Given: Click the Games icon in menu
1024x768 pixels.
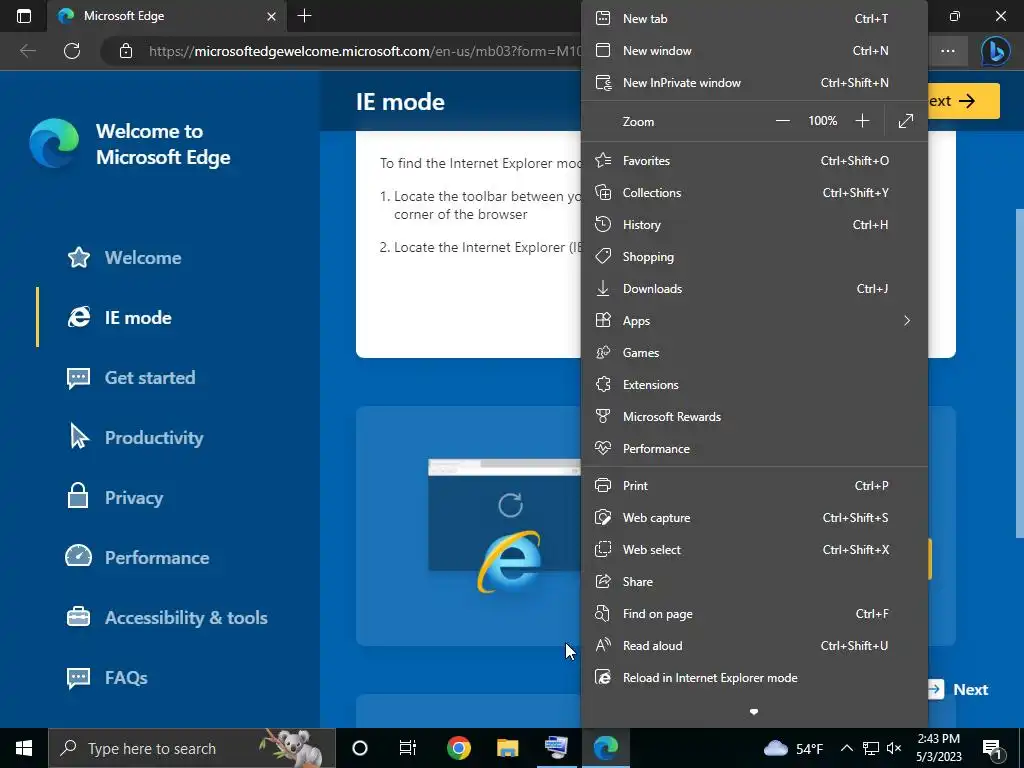Looking at the screenshot, I should (603, 352).
